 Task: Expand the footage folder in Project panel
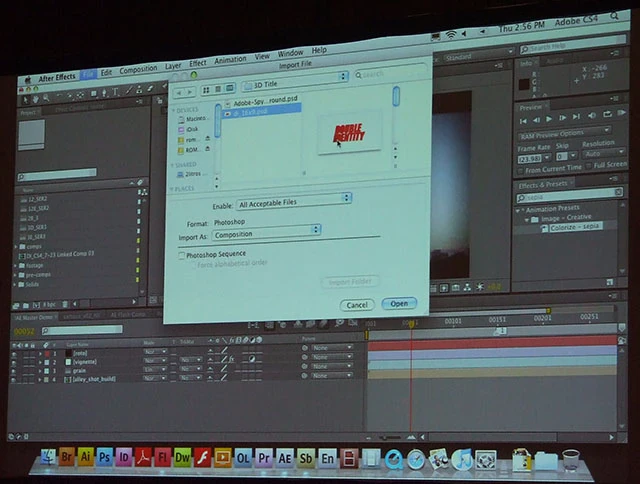(16, 266)
